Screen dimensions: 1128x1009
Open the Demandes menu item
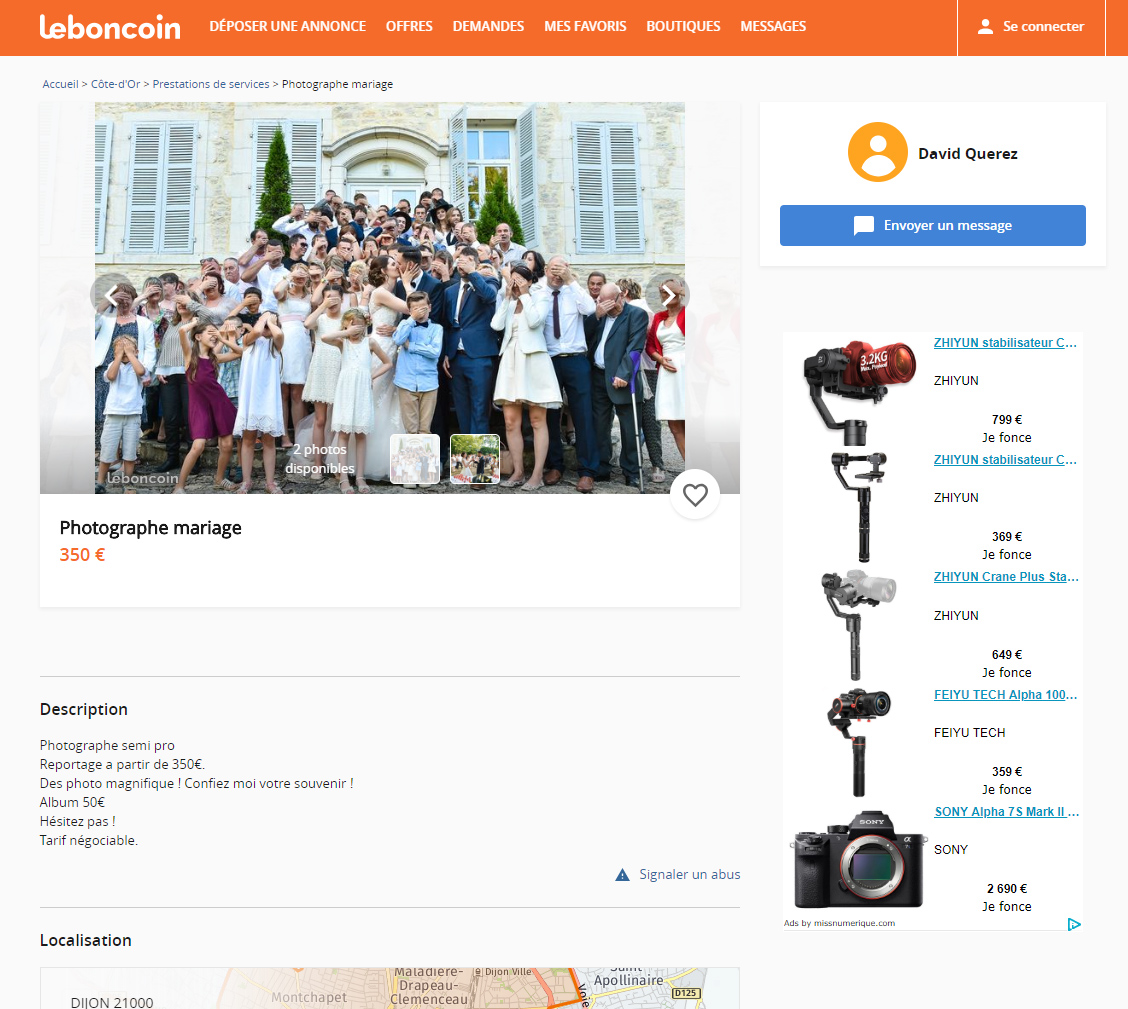[488, 27]
